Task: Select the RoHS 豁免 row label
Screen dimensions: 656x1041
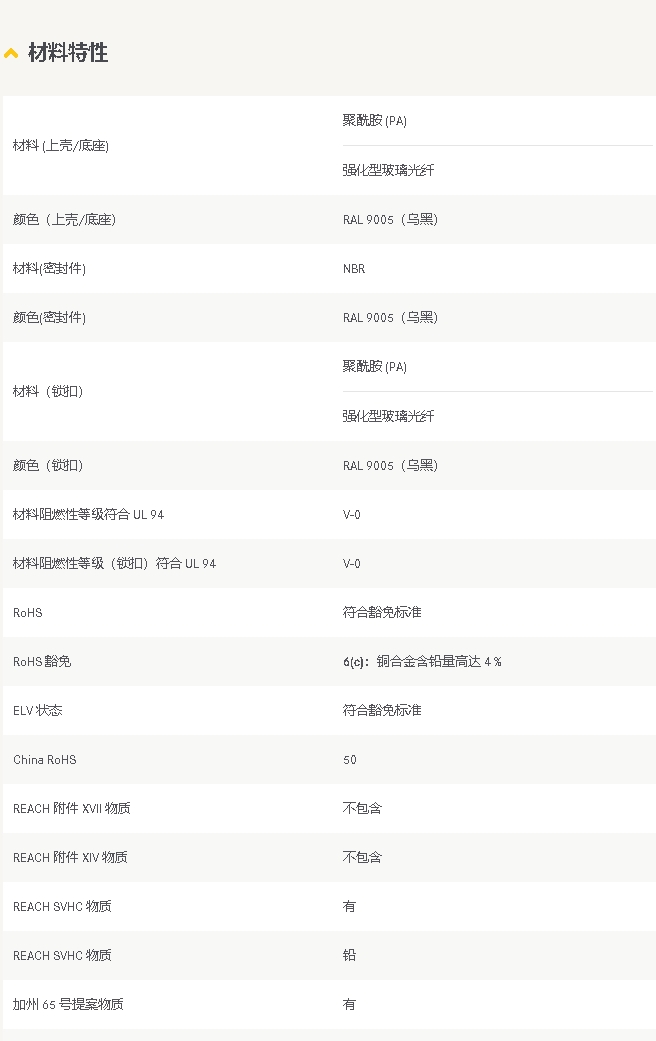Action: point(42,662)
